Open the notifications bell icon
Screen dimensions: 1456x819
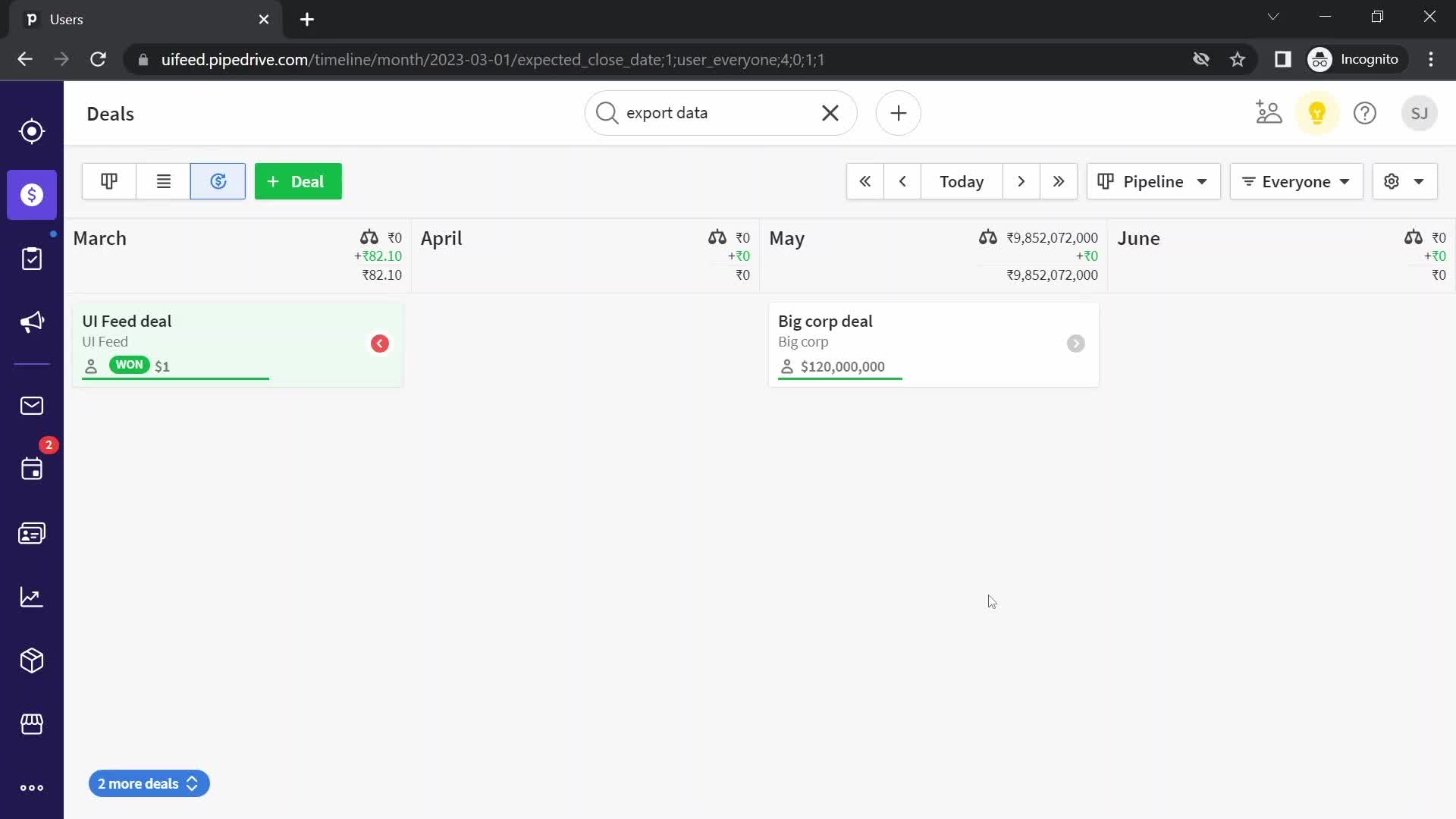point(1316,113)
